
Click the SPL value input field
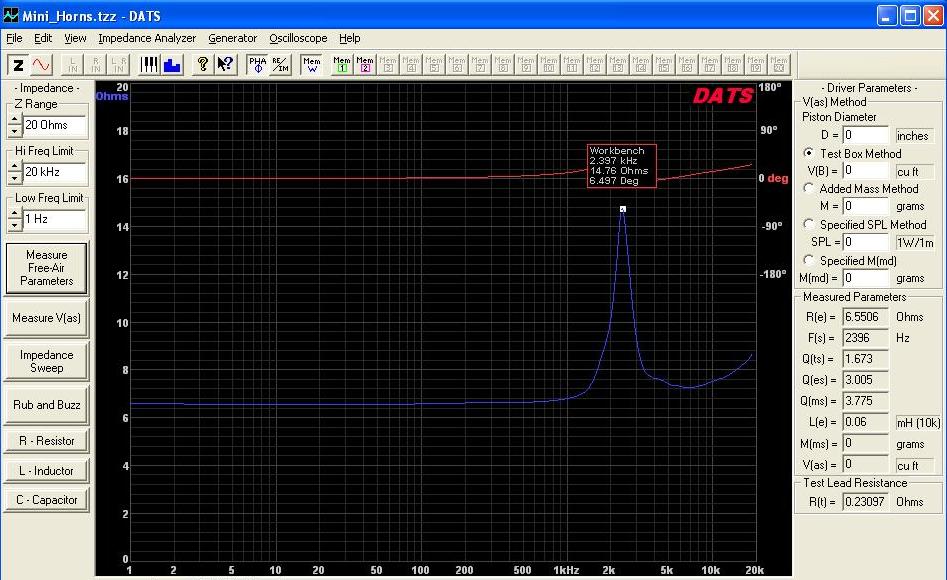(866, 242)
